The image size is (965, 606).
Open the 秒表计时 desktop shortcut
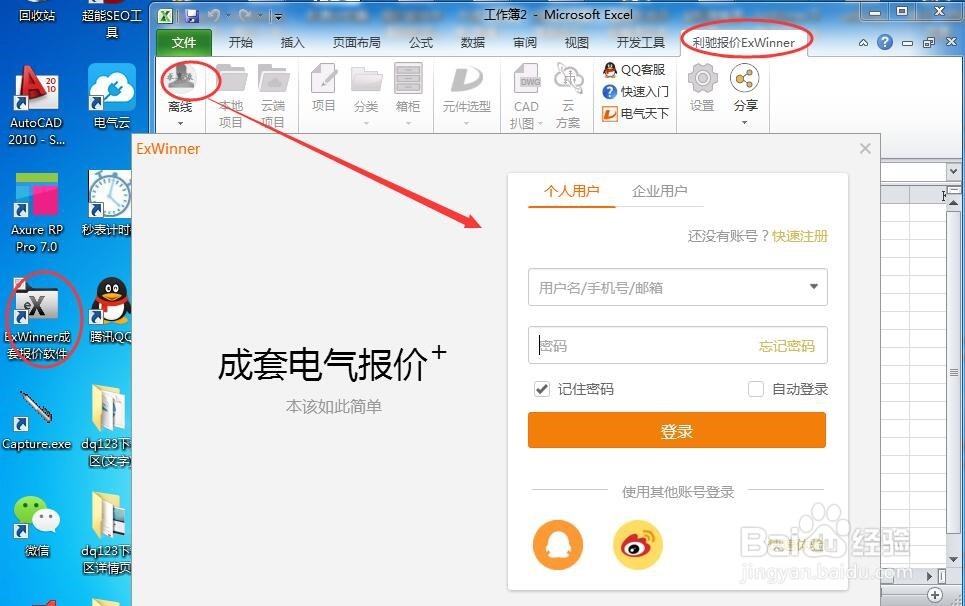[x=108, y=203]
